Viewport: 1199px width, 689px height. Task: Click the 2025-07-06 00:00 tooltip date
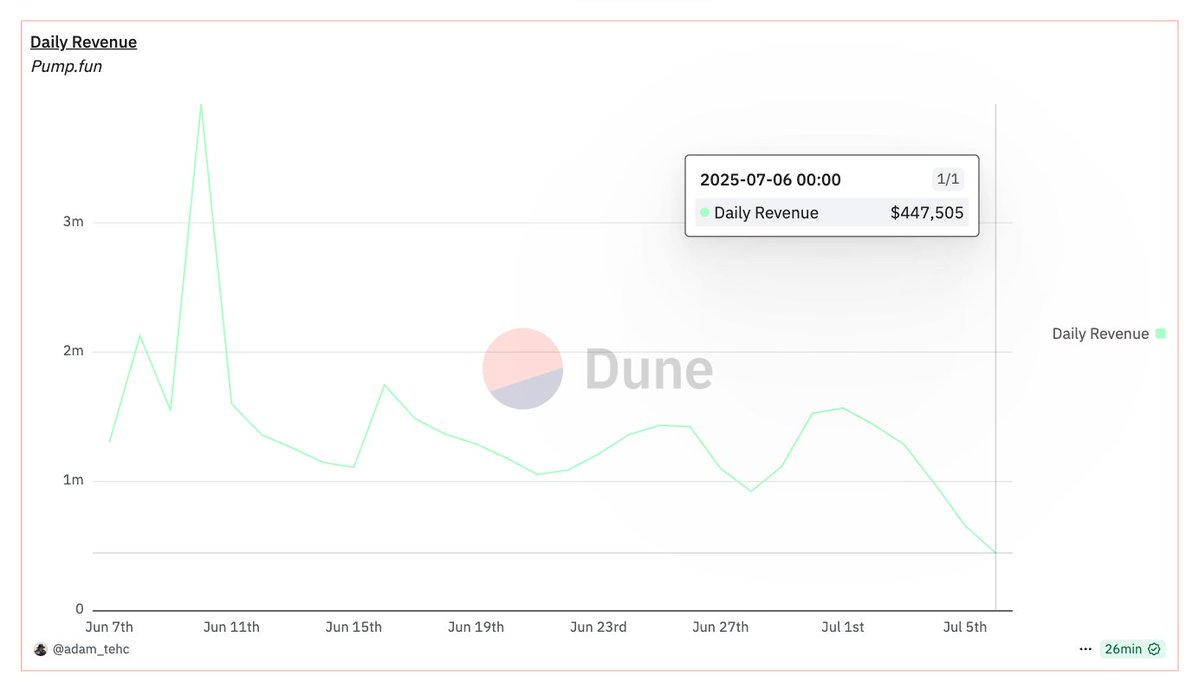[770, 180]
